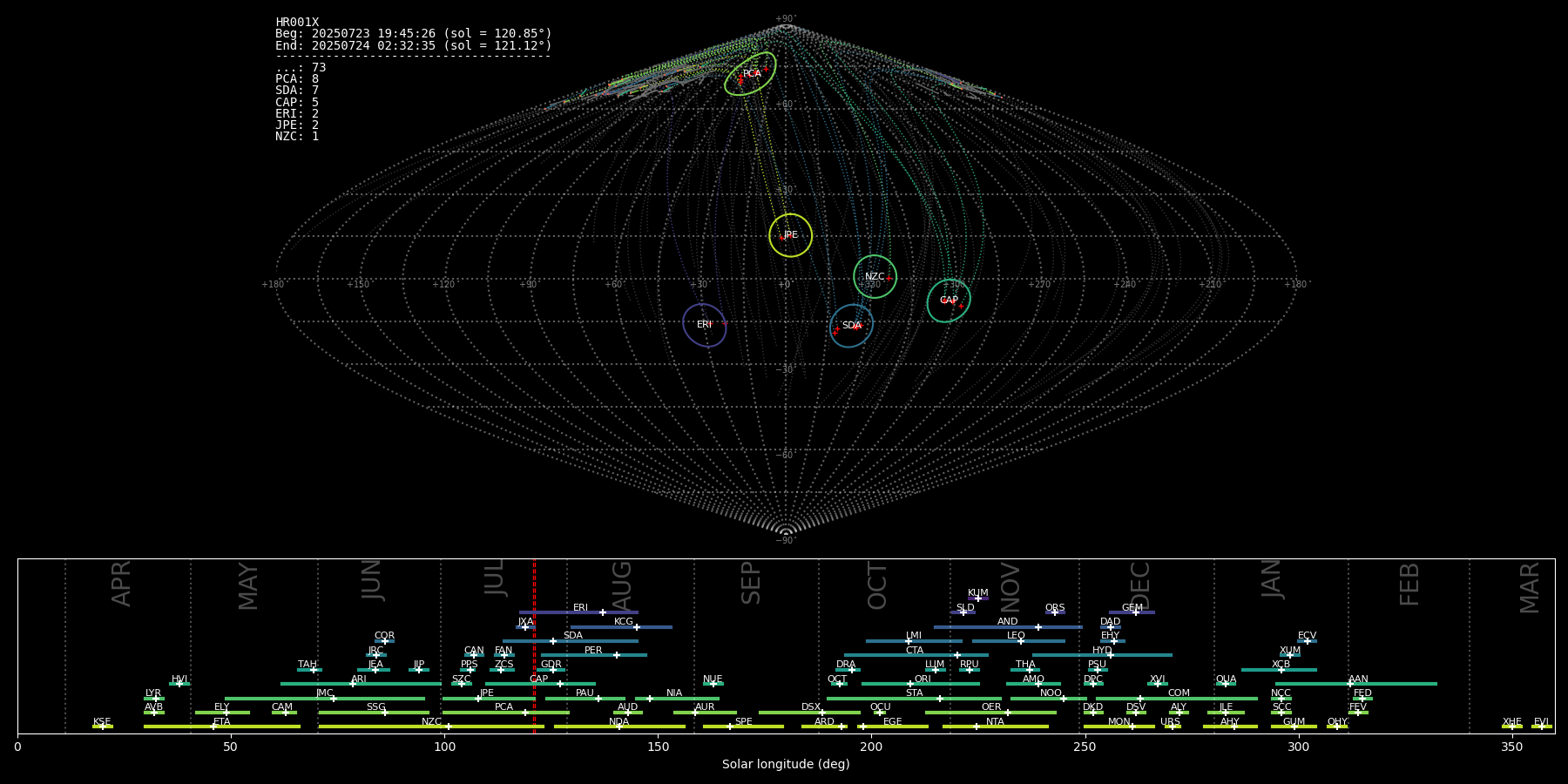Click the SDA radiant circle on the sky map

click(x=851, y=326)
